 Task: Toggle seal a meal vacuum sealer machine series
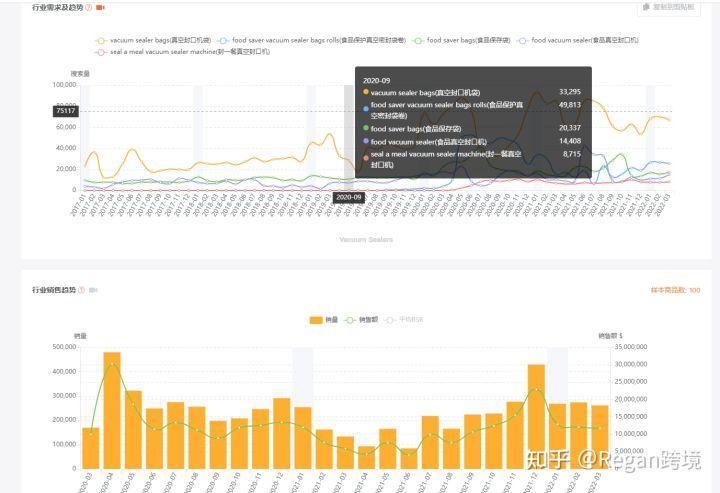(x=182, y=52)
